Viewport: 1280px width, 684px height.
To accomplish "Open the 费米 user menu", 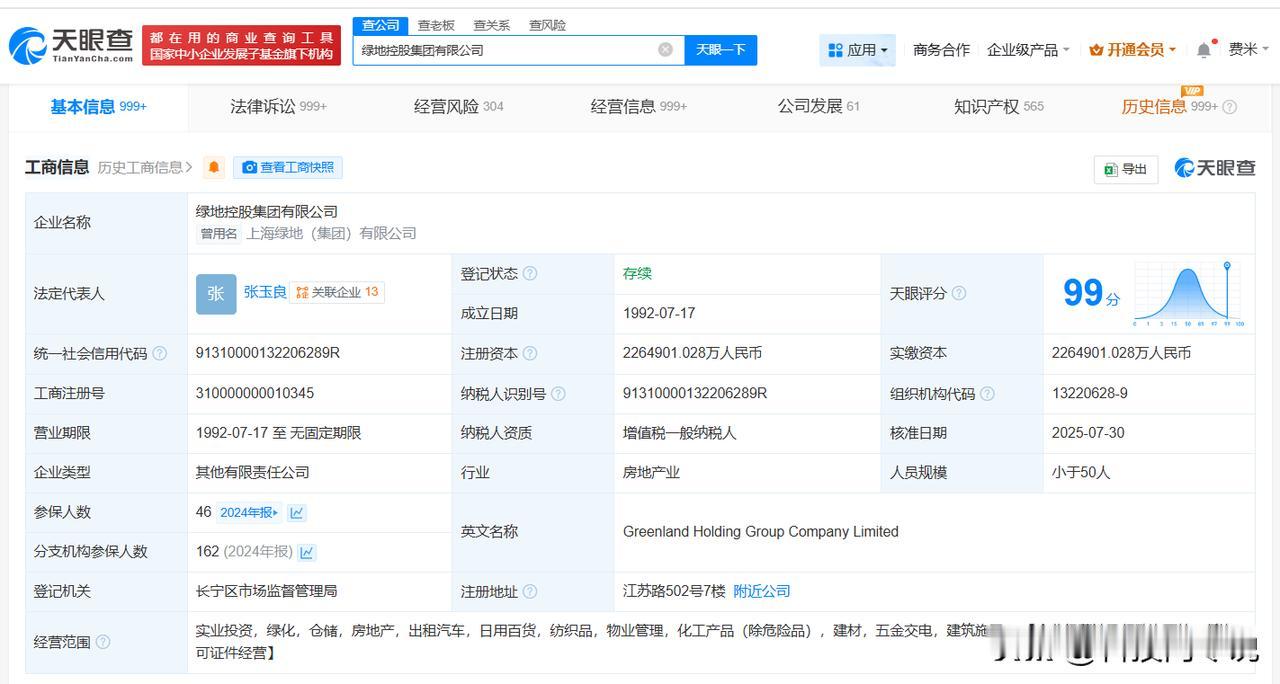I will (x=1248, y=50).
